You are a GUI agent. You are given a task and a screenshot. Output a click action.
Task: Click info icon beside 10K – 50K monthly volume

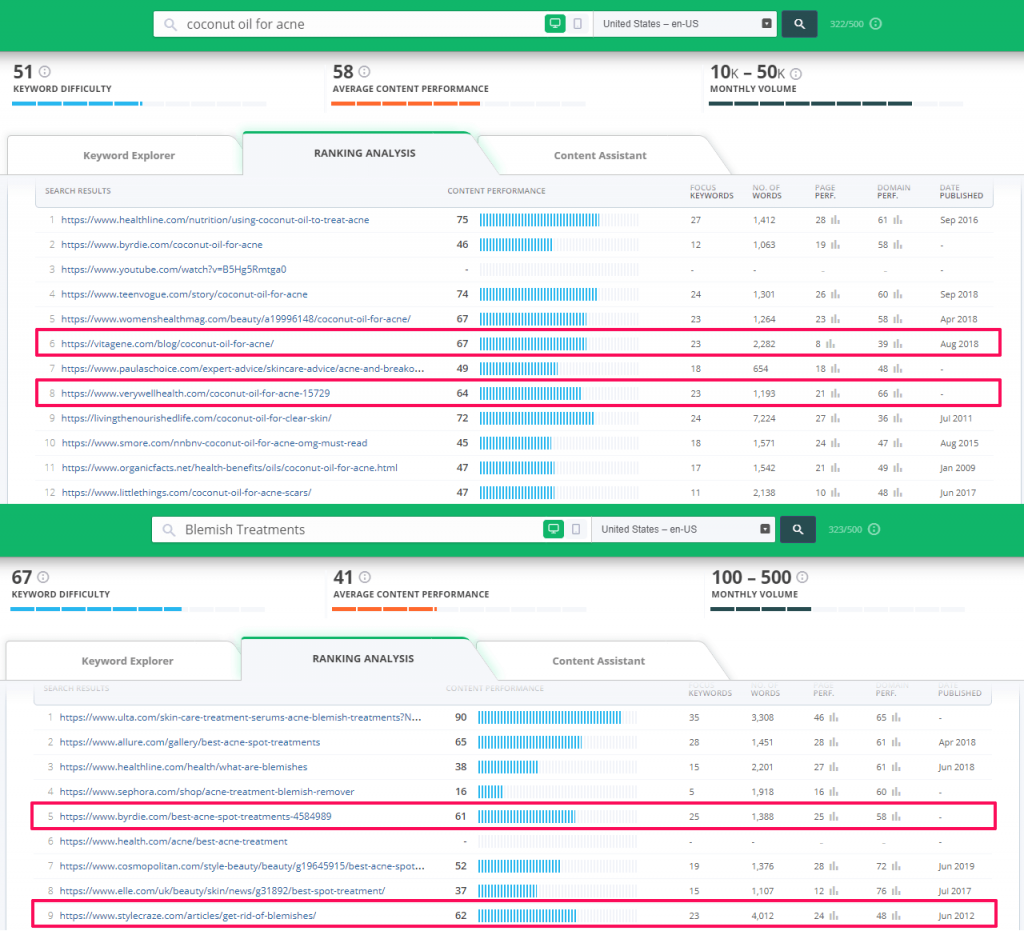795,74
